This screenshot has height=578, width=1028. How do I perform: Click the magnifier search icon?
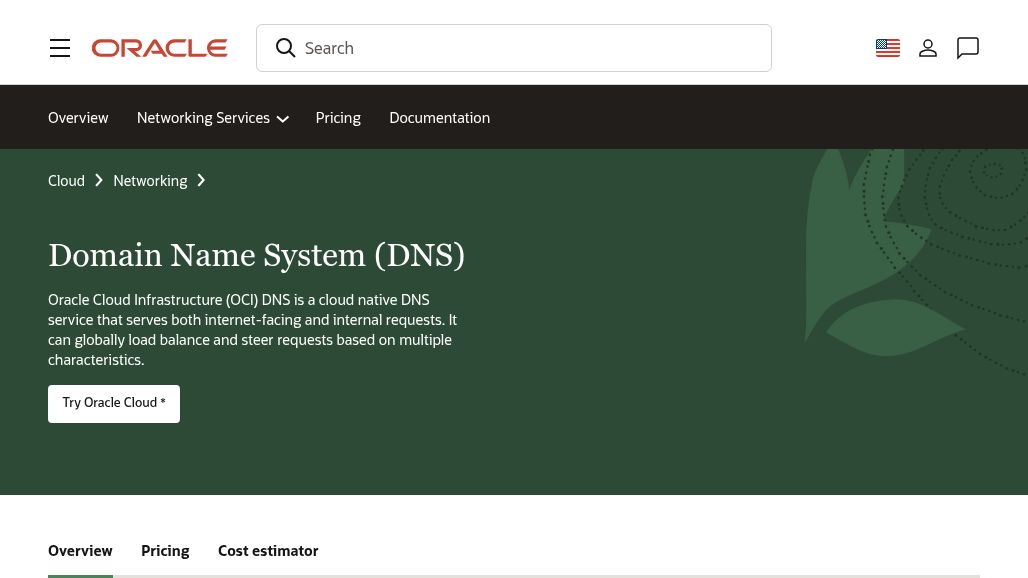point(285,48)
